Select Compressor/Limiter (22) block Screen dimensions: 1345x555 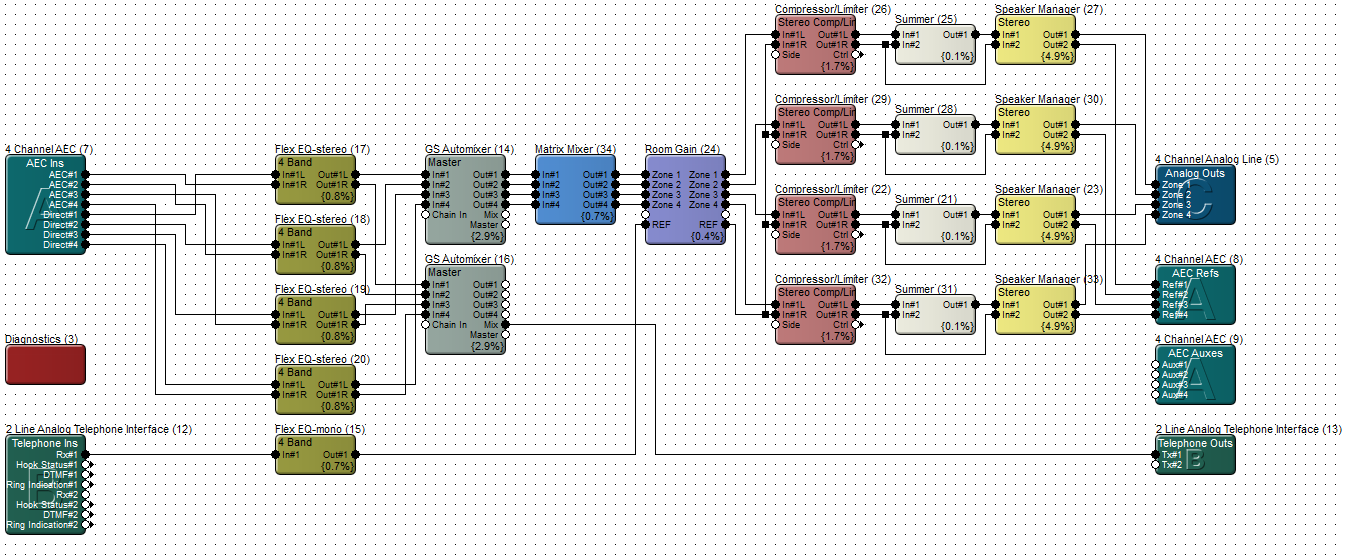click(815, 224)
